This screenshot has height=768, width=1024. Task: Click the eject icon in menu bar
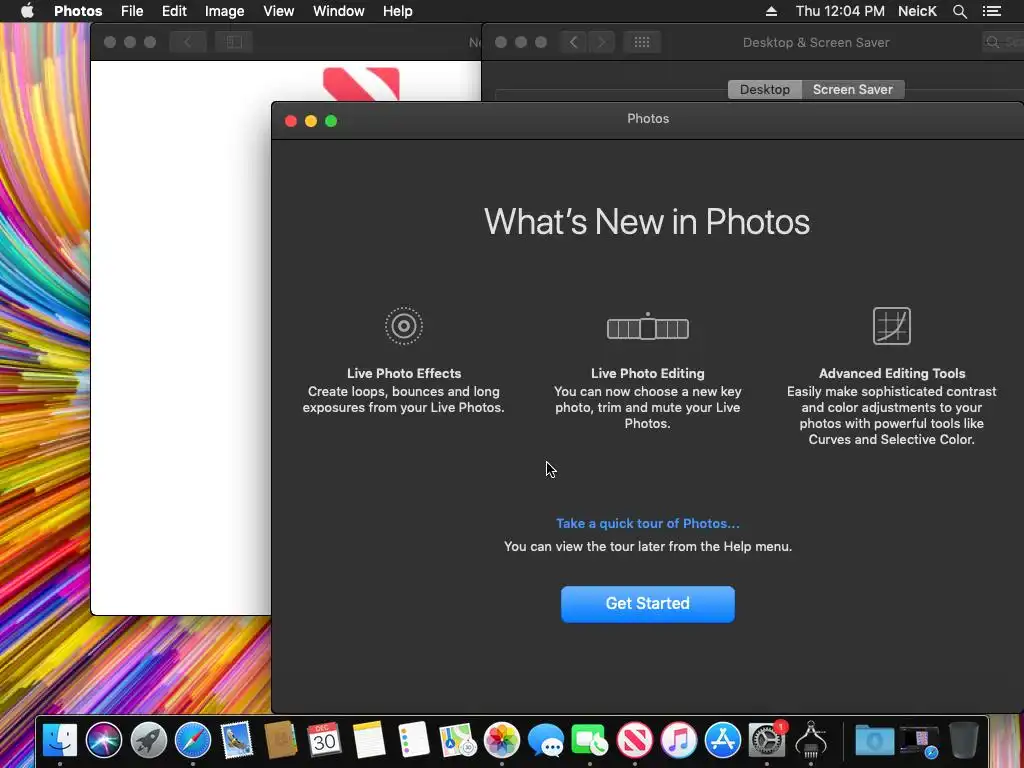[x=771, y=11]
